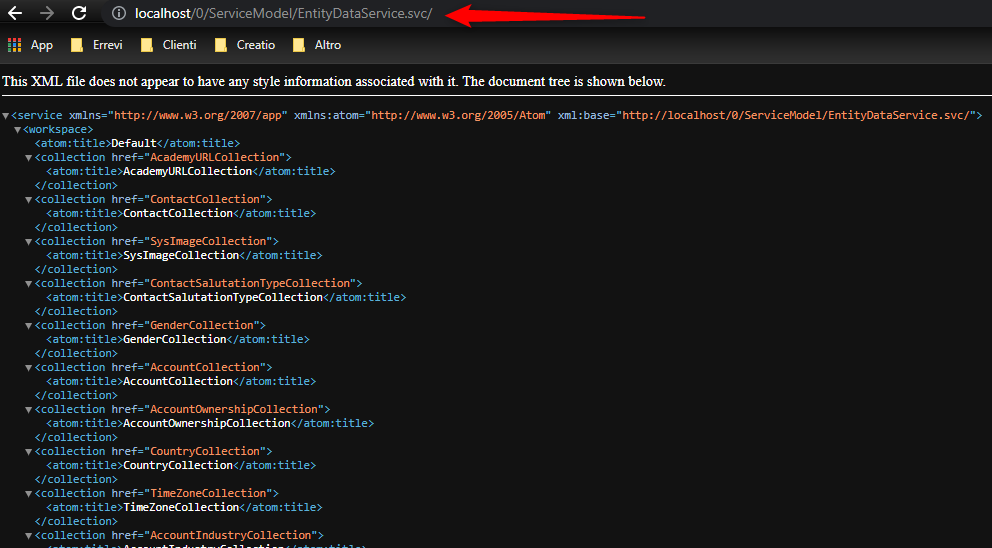Collapse the workspace node
The height and width of the screenshot is (548, 992).
tap(18, 130)
